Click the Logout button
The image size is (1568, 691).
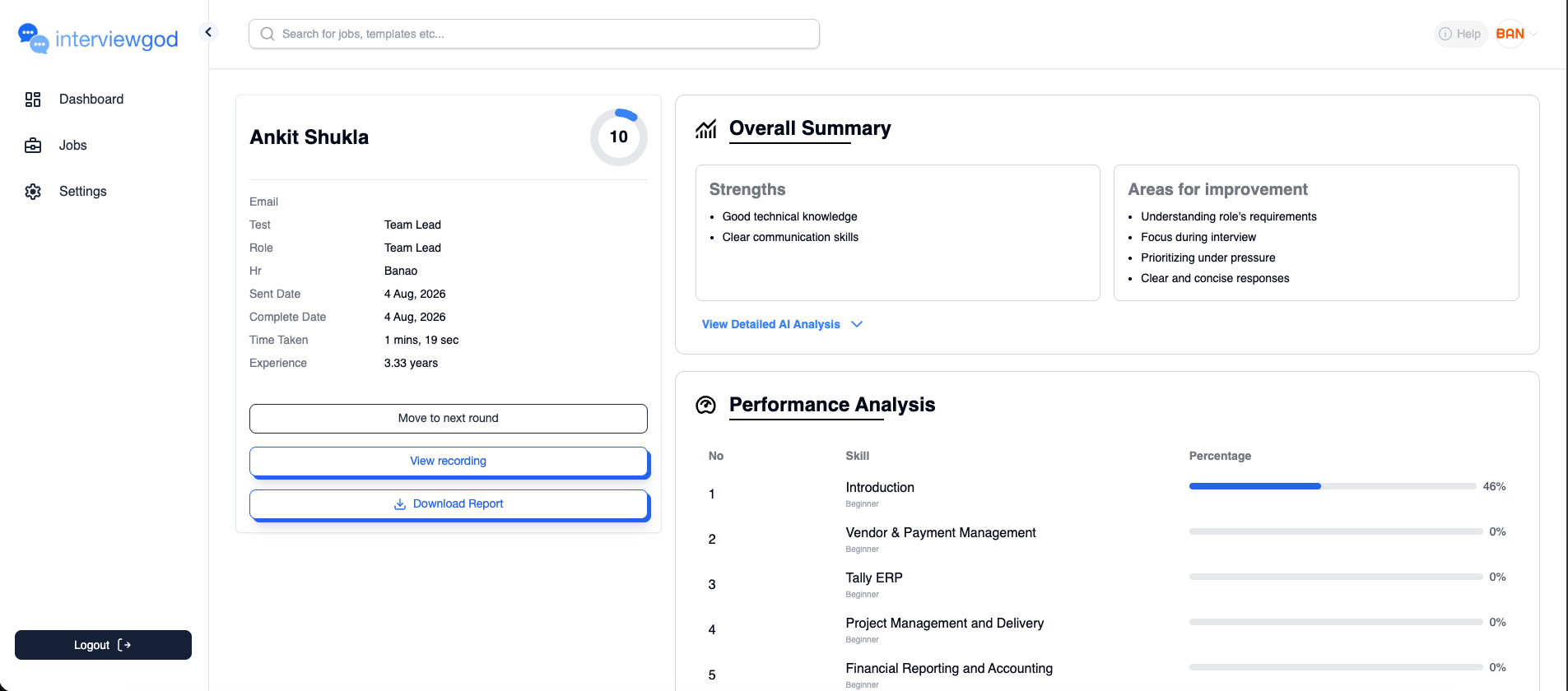click(x=103, y=645)
